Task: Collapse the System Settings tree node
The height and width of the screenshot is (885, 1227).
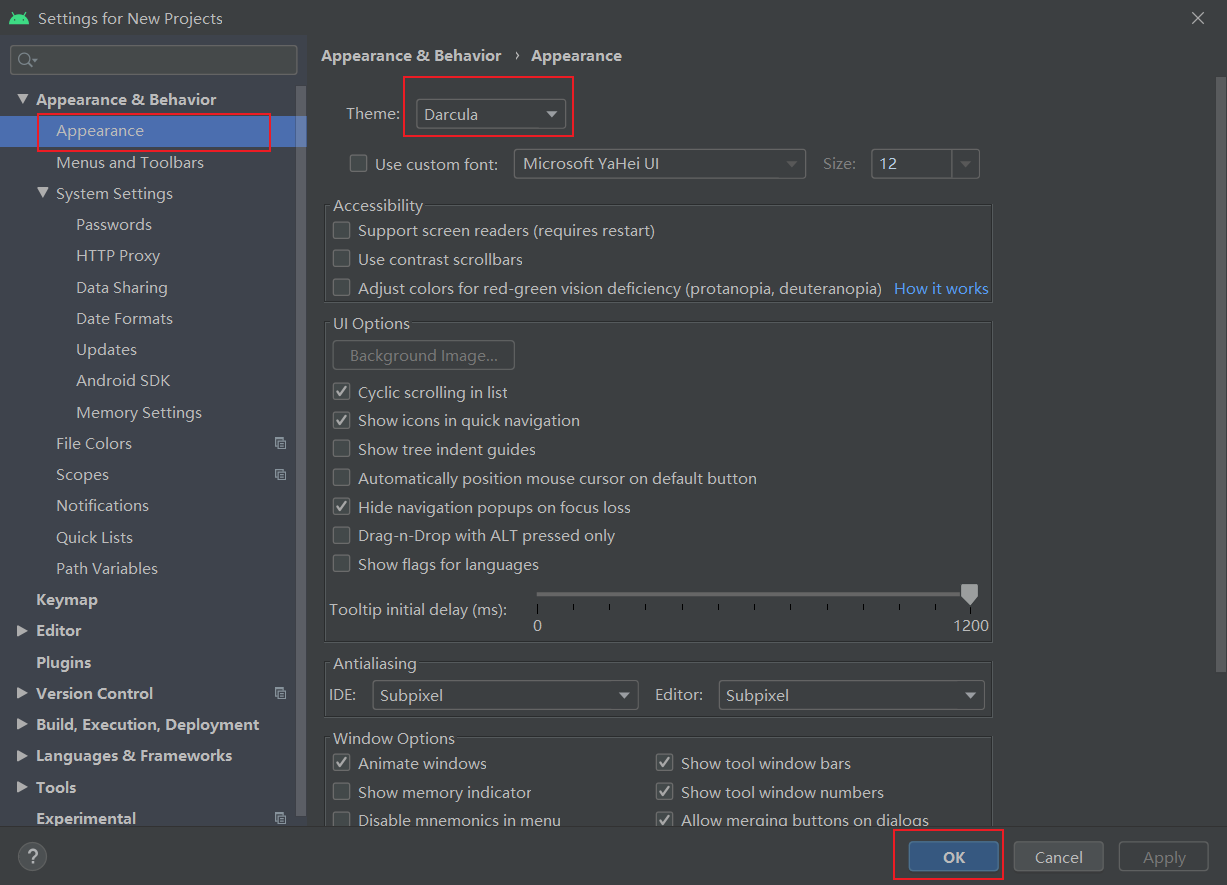Action: click(x=42, y=193)
